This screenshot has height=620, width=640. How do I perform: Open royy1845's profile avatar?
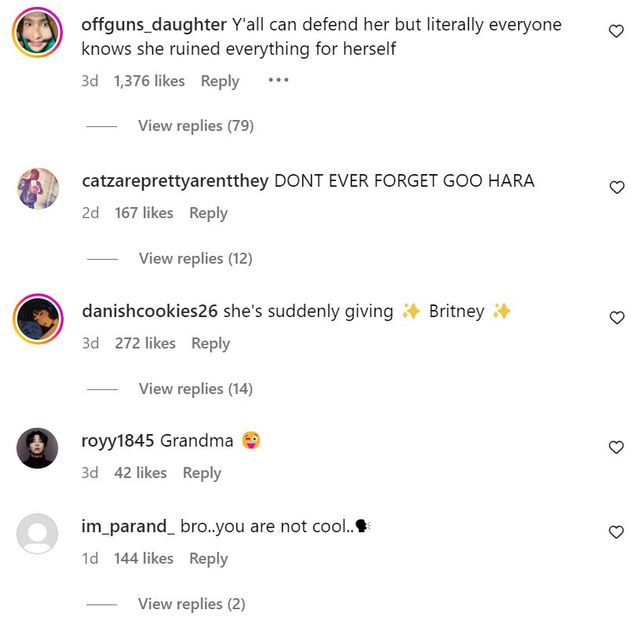[37, 448]
